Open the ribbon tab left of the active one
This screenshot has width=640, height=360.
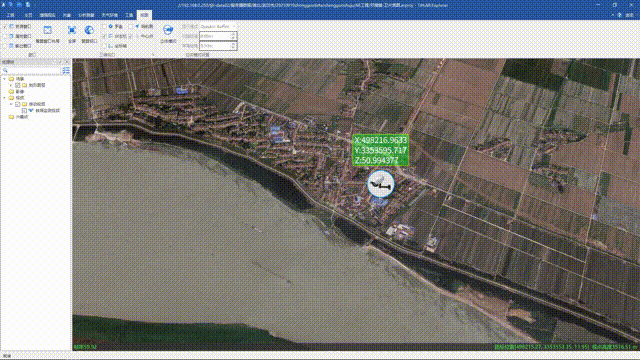pyautogui.click(x=129, y=15)
